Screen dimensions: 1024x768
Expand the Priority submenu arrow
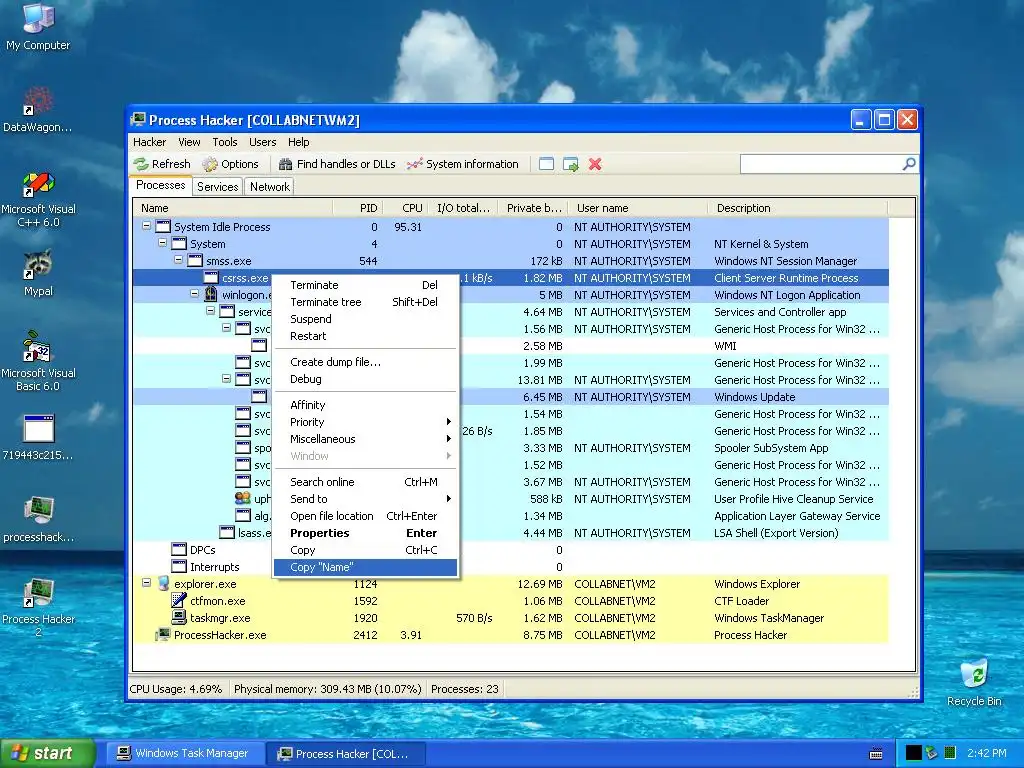(449, 422)
